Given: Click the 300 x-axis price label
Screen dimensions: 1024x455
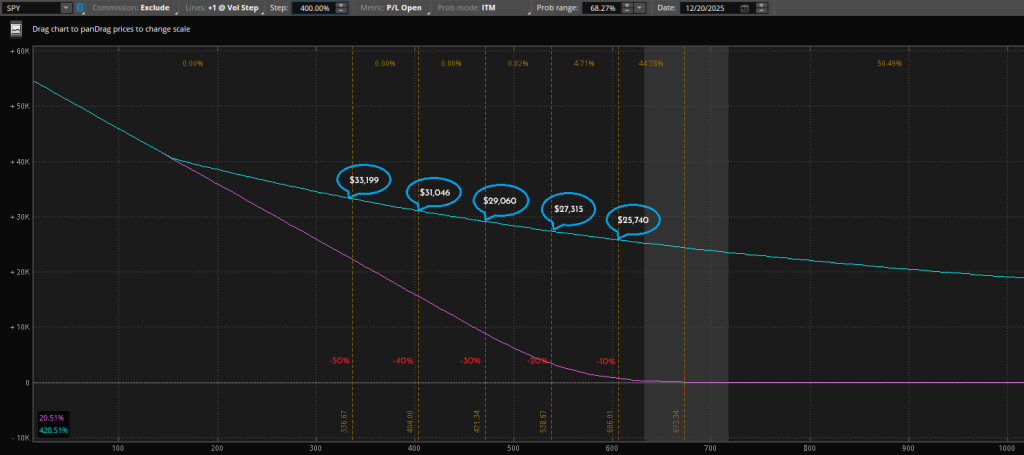Looking at the screenshot, I should pyautogui.click(x=316, y=450).
